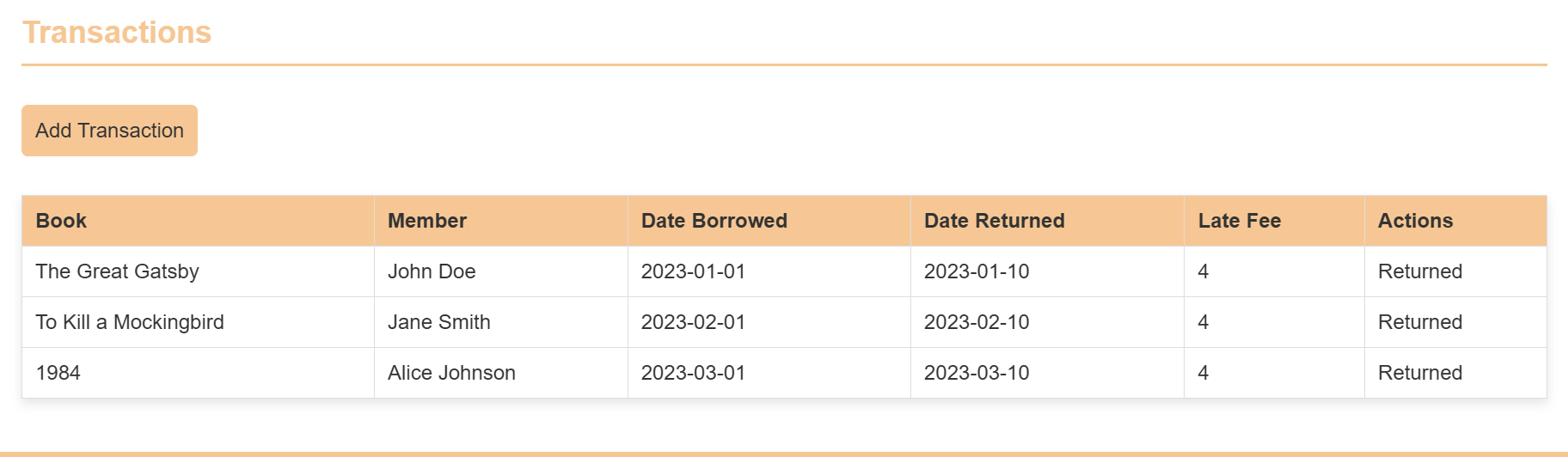Select the 1984 book cell
Viewport: 1568px width, 457px height.
[58, 373]
